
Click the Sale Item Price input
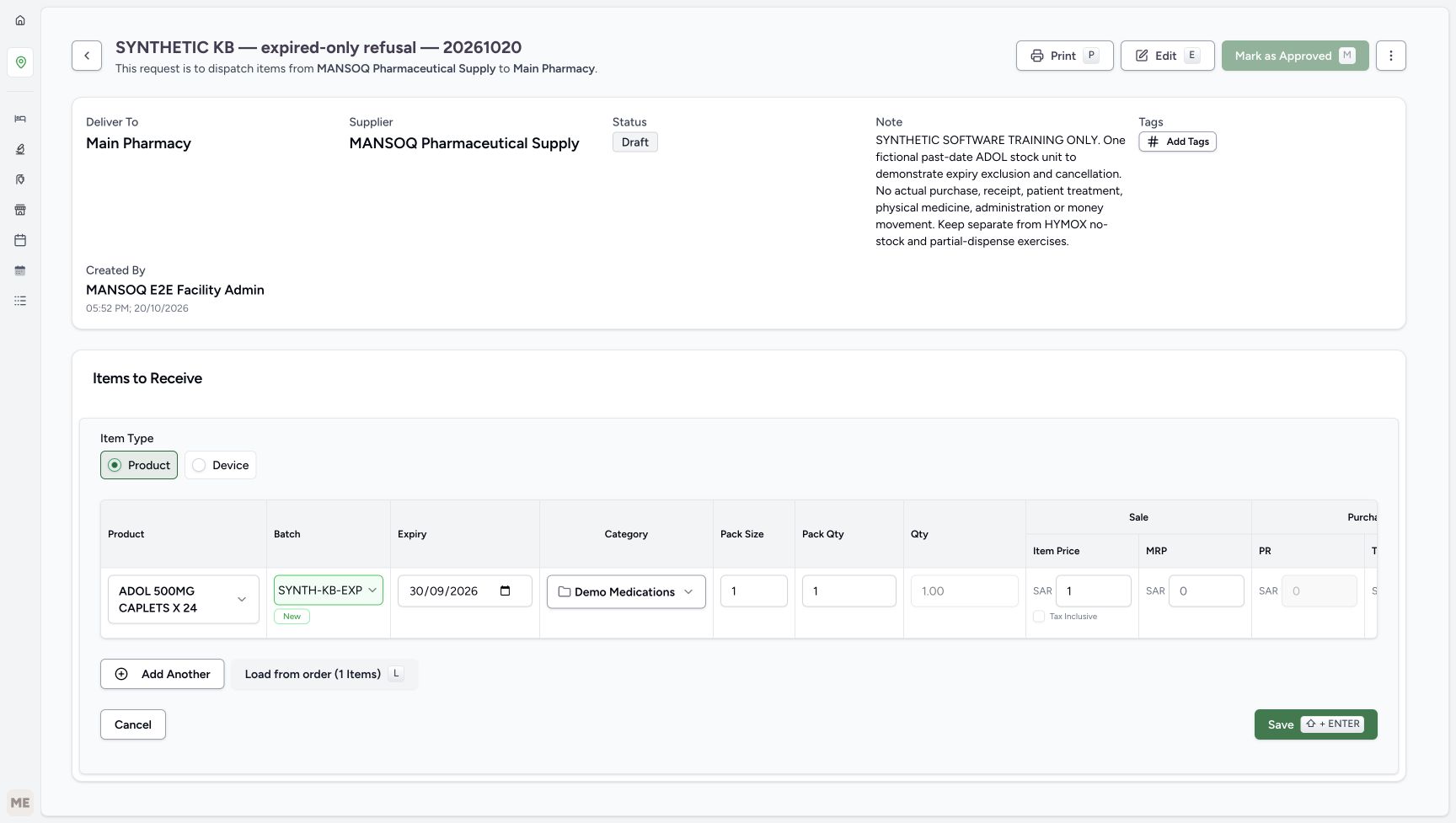click(x=1094, y=591)
